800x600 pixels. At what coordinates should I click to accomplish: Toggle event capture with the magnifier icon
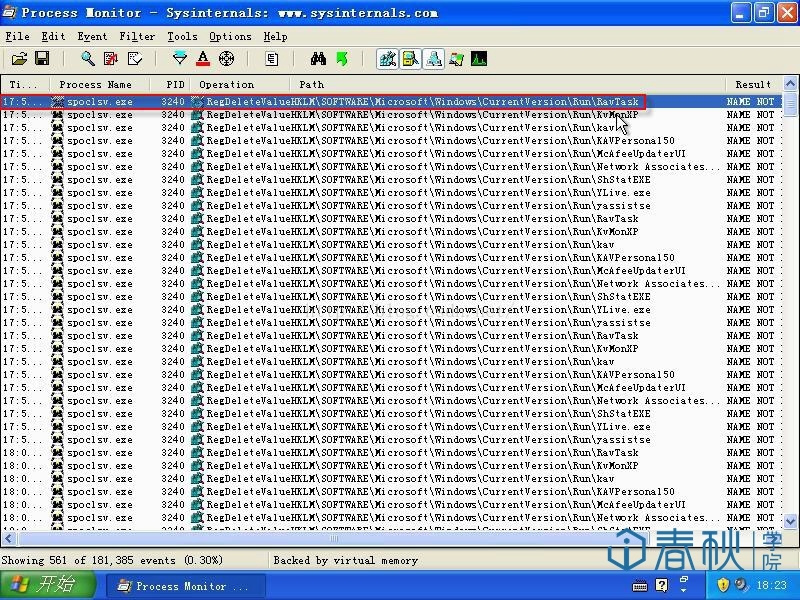pyautogui.click(x=88, y=59)
